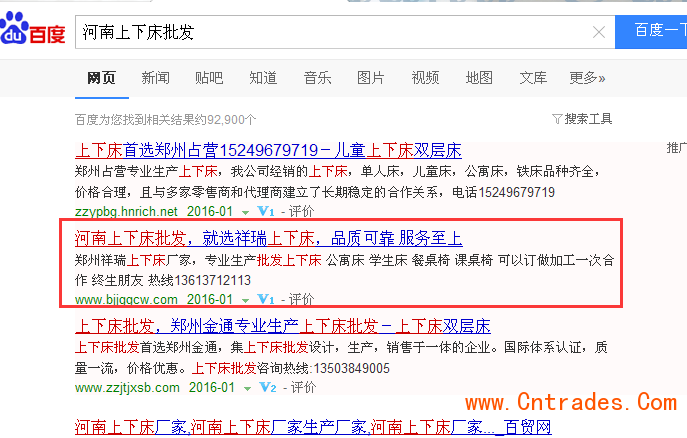Open the 音乐 tab
The height and width of the screenshot is (438, 687).
317,78
